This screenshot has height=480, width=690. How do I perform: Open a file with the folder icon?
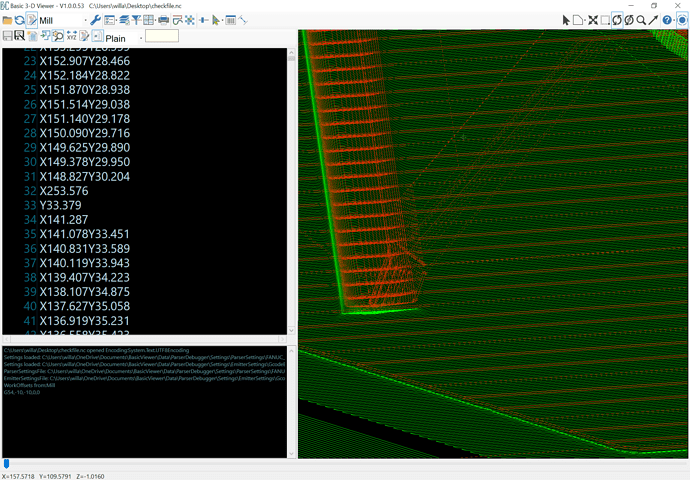click(7, 20)
